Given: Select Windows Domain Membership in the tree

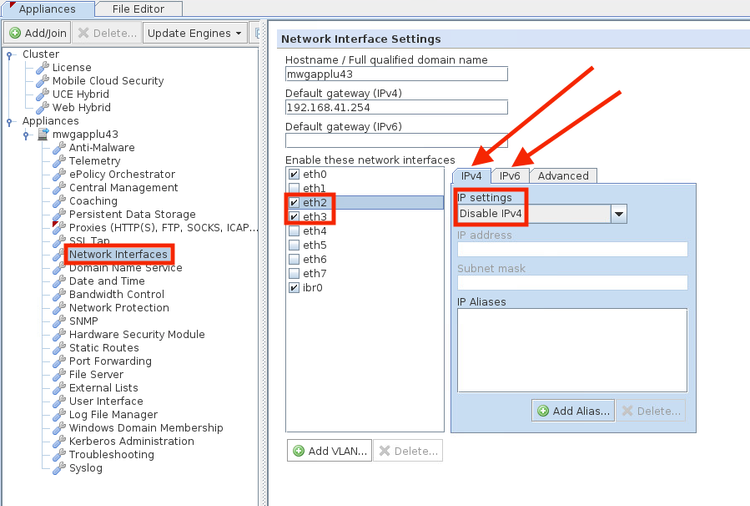Looking at the screenshot, I should pos(146,428).
